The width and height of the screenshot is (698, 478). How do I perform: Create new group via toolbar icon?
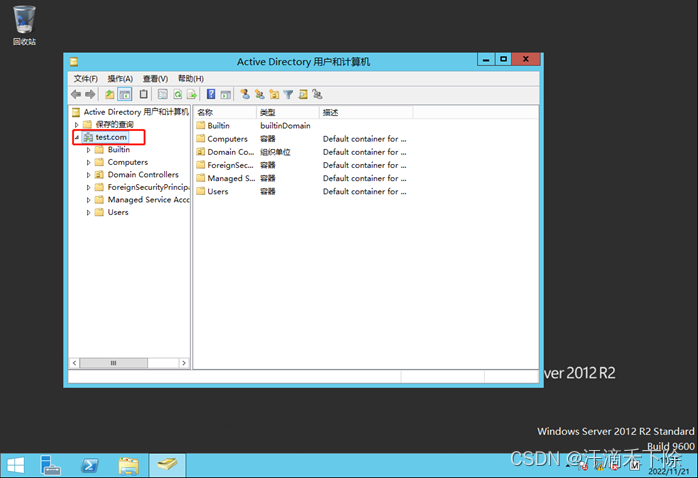260,94
